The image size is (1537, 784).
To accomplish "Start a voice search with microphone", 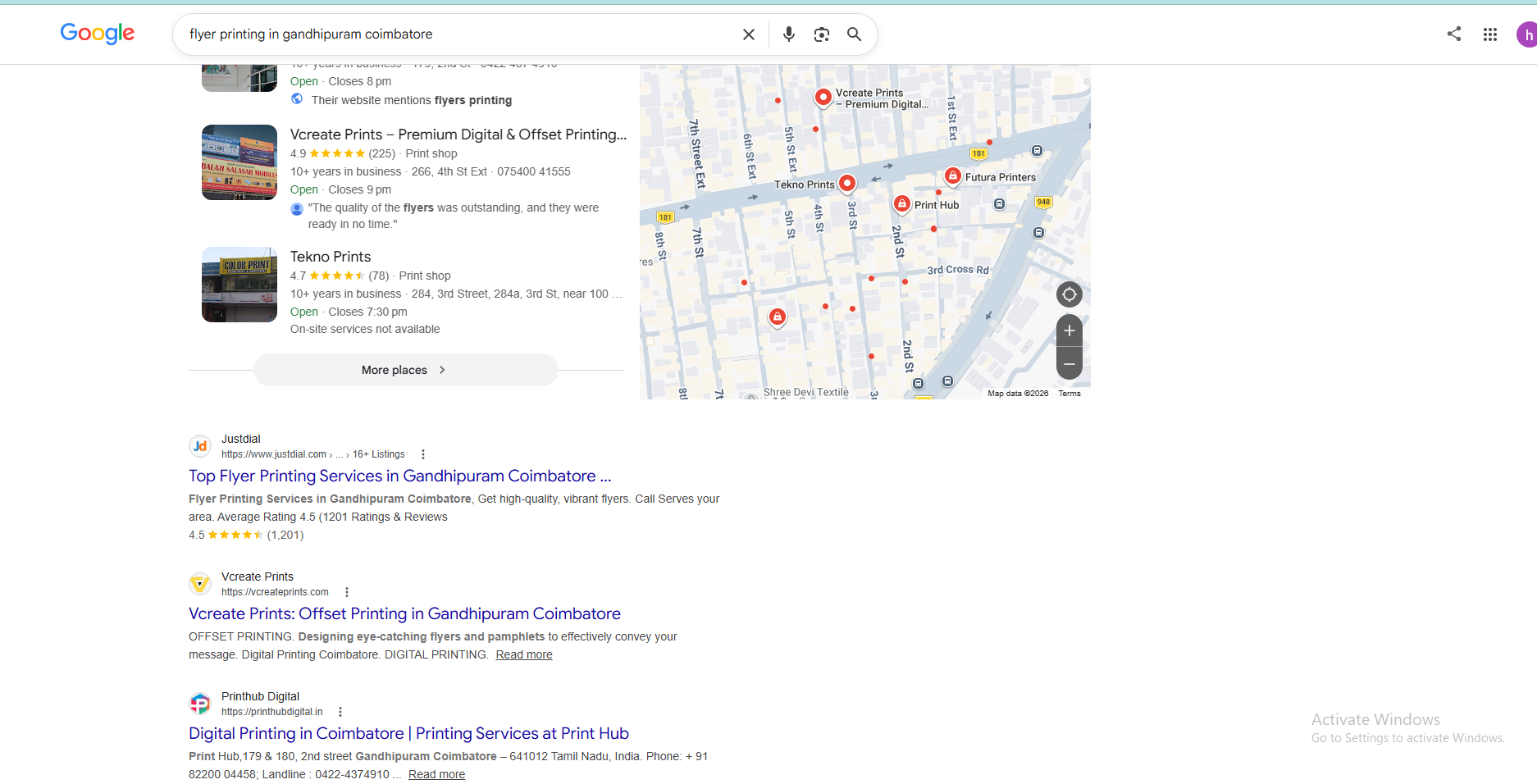I will pos(788,34).
